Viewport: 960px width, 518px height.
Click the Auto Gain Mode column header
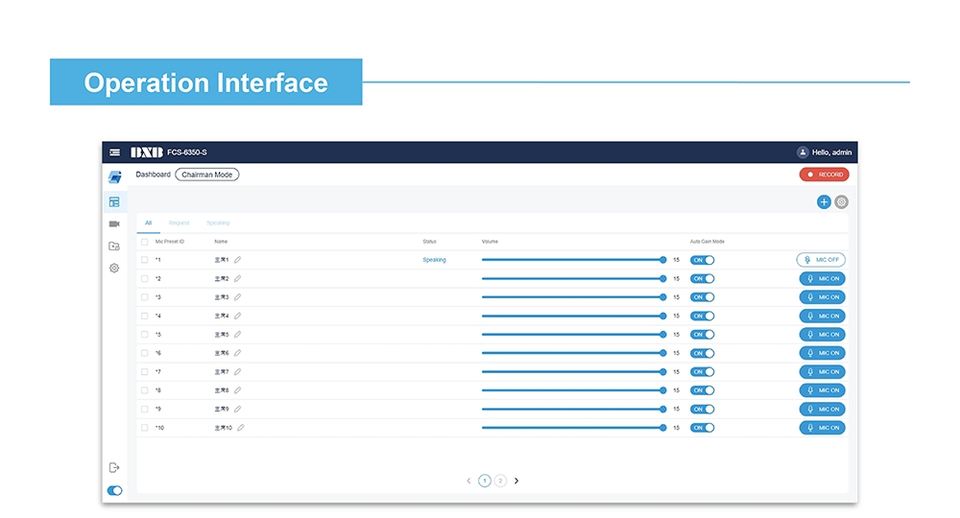point(707,242)
